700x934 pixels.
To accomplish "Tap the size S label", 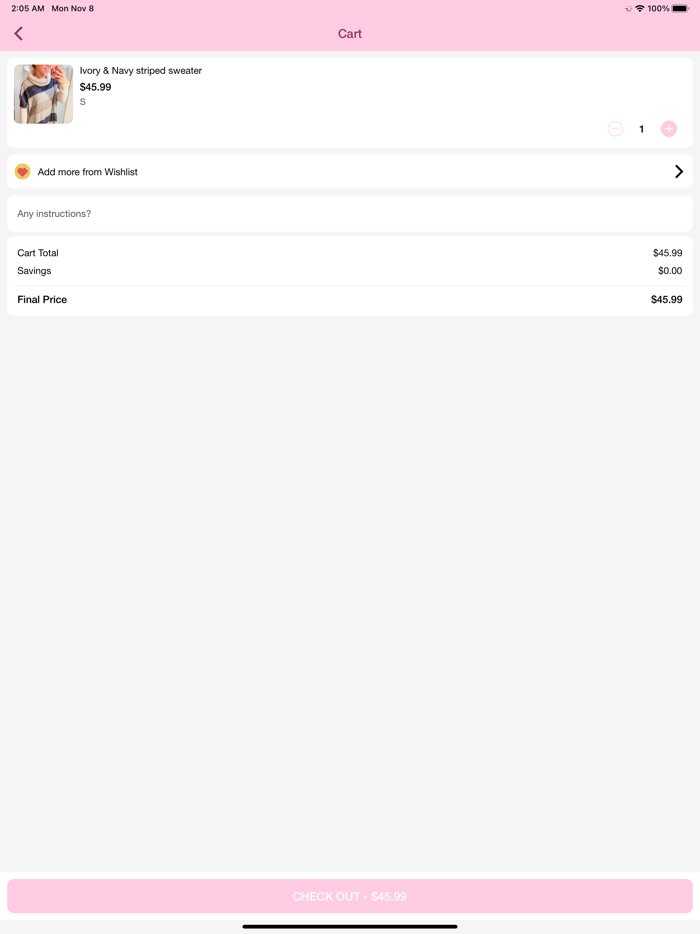I will pos(83,102).
